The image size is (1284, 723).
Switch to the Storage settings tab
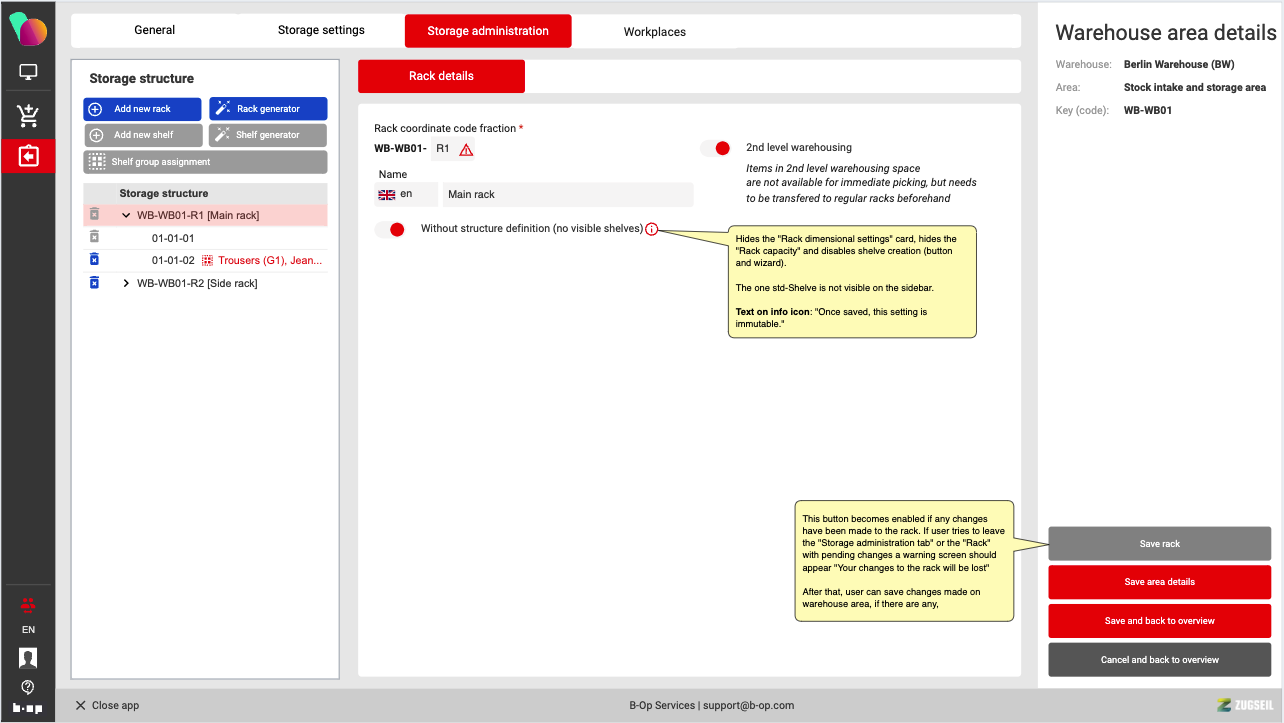[x=321, y=30]
